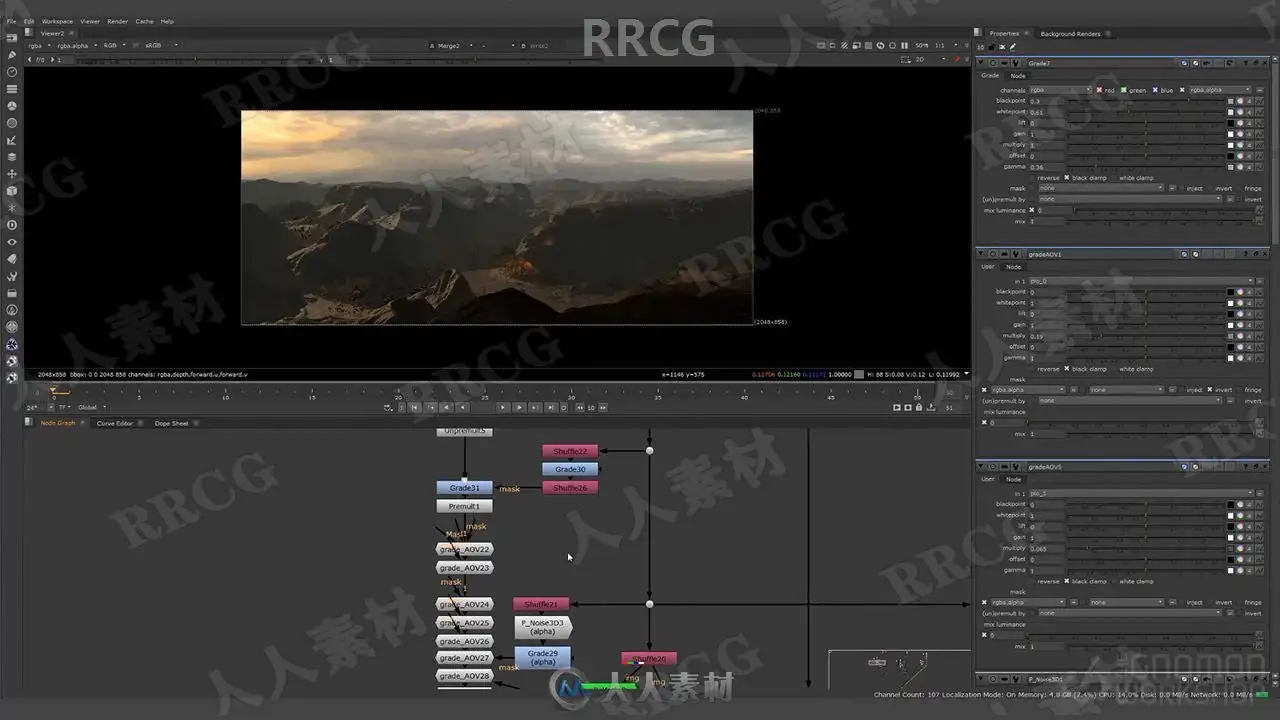
Task: Toggle the blue channel checkbox in Grade7
Action: tap(1155, 90)
